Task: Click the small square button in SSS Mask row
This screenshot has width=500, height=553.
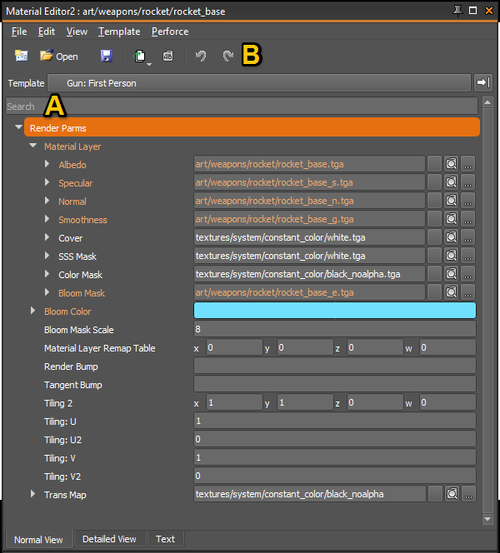Action: point(434,255)
